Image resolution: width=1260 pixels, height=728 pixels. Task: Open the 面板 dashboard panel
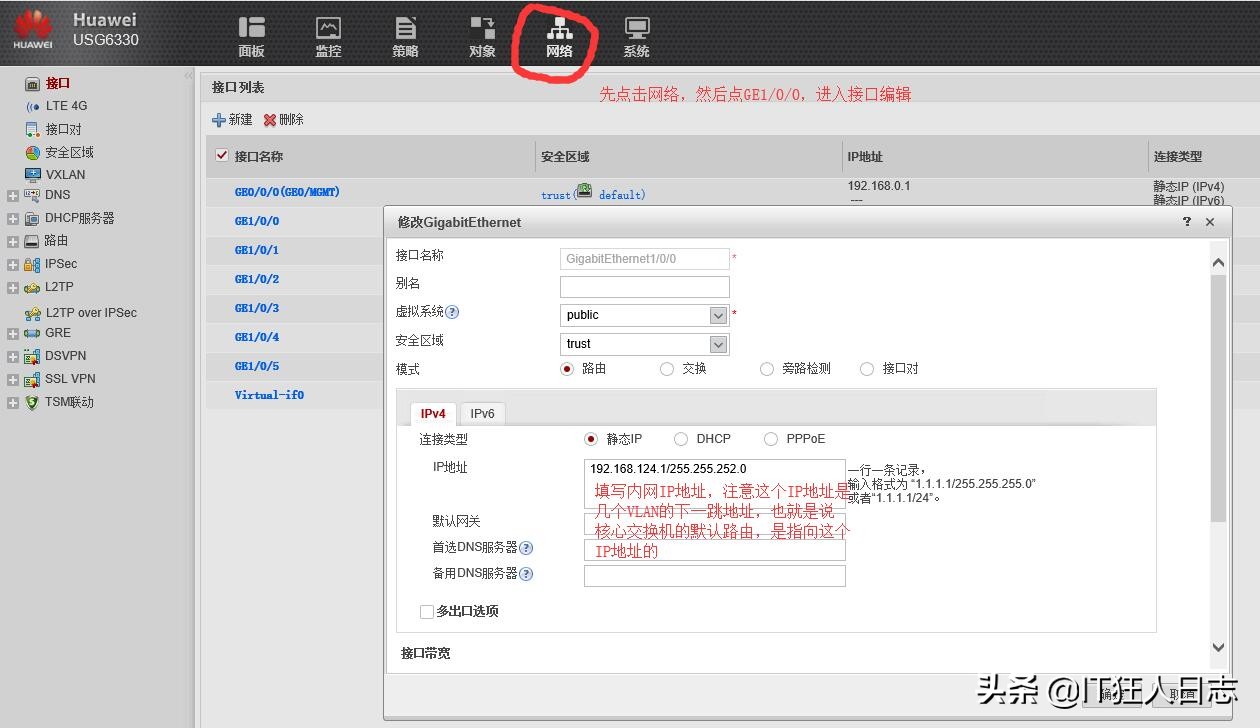click(251, 36)
